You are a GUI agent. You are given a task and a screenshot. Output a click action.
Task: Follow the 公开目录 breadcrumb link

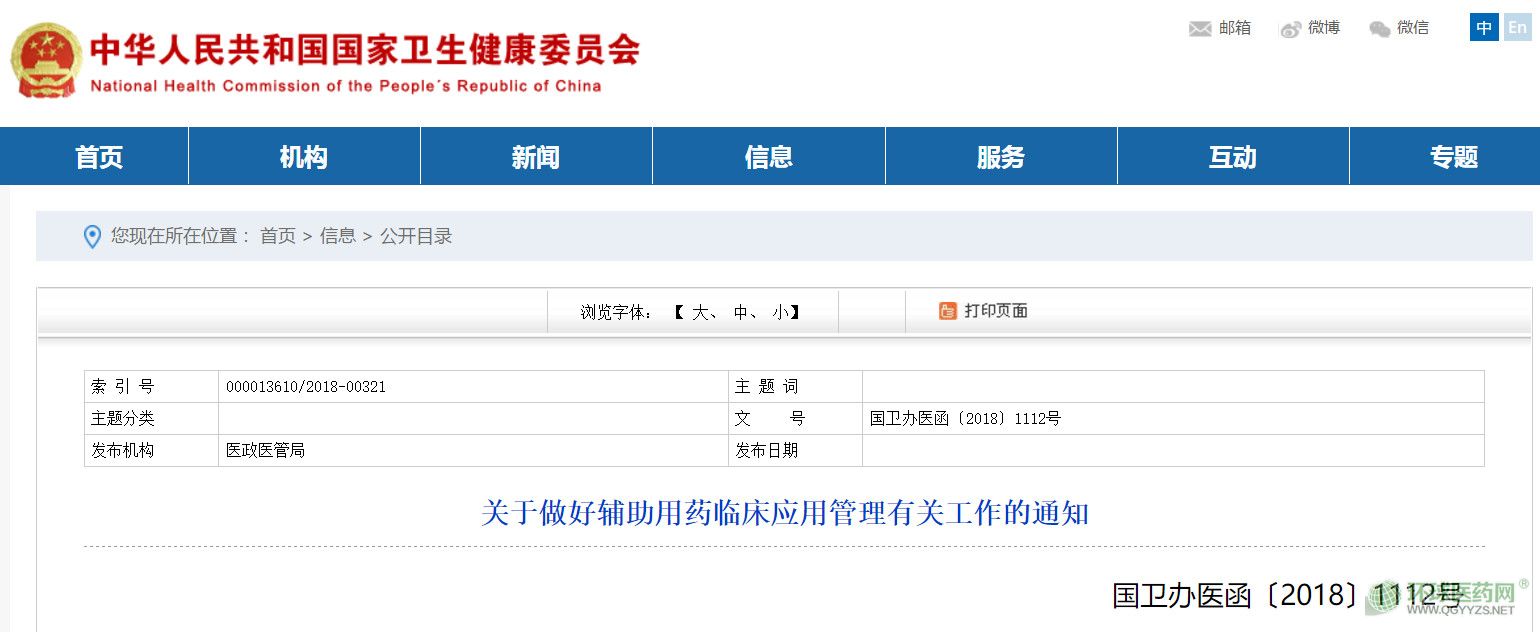pos(416,237)
